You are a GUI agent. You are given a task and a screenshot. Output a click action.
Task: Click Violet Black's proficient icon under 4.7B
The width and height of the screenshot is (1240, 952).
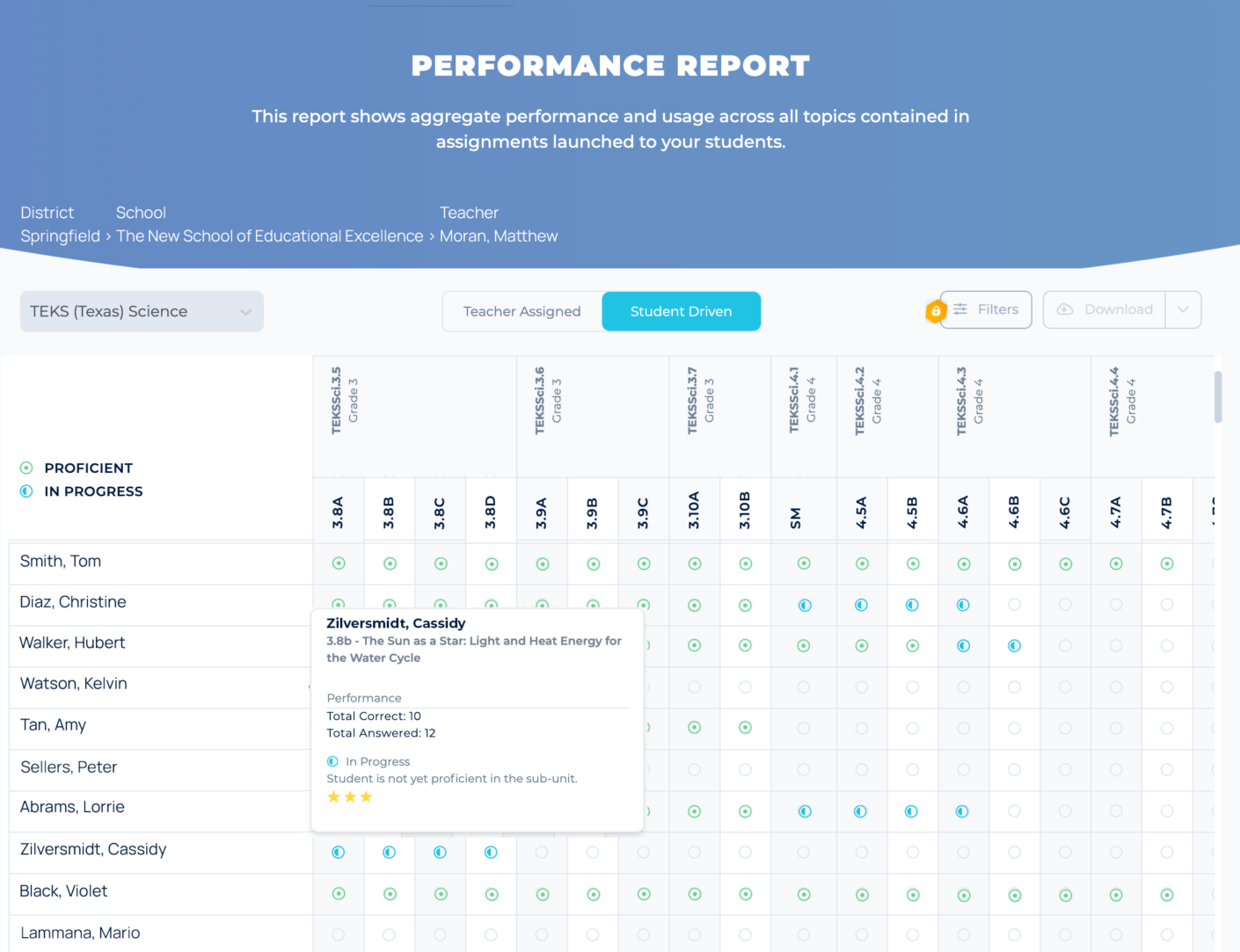[x=1167, y=895]
